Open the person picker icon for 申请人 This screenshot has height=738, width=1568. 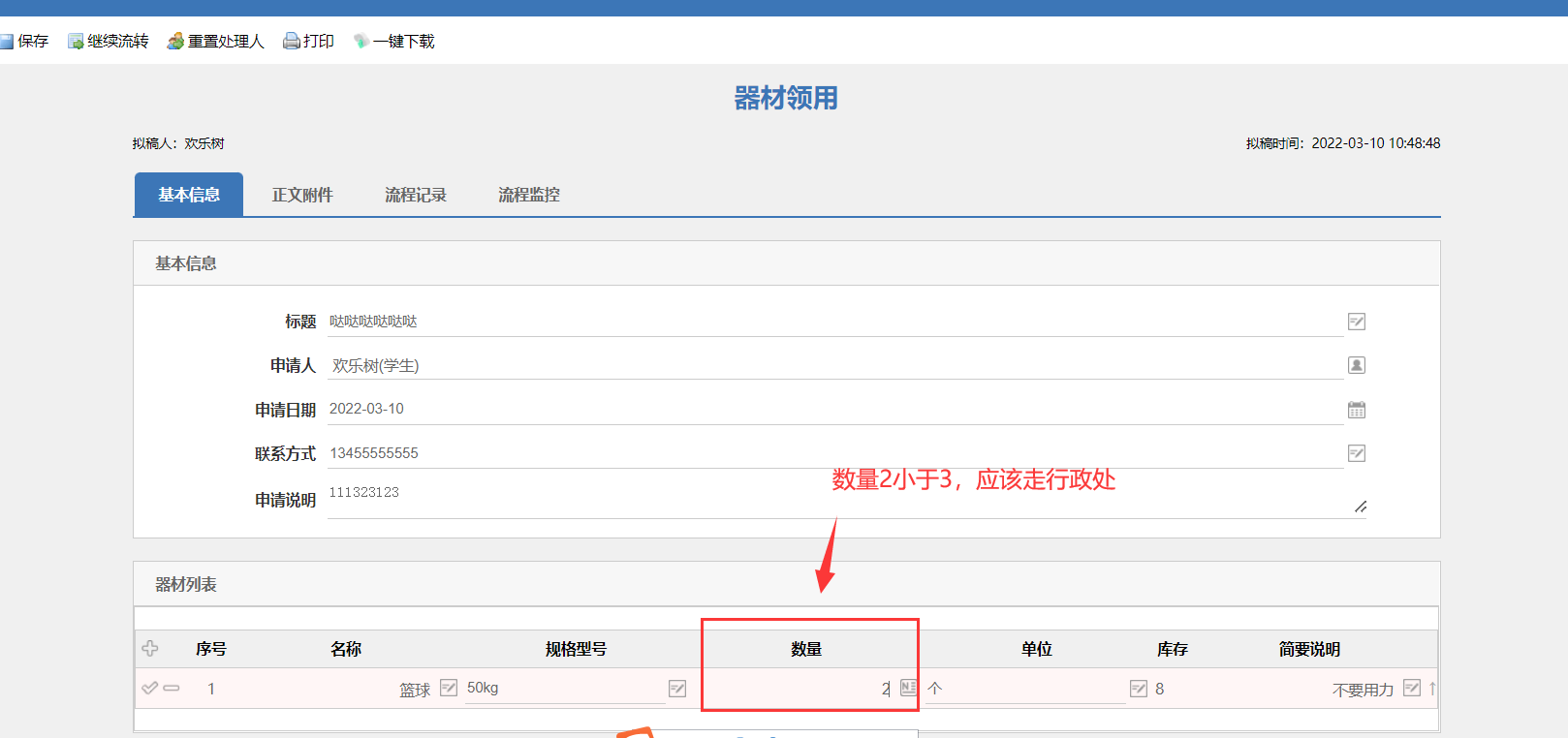[1357, 365]
